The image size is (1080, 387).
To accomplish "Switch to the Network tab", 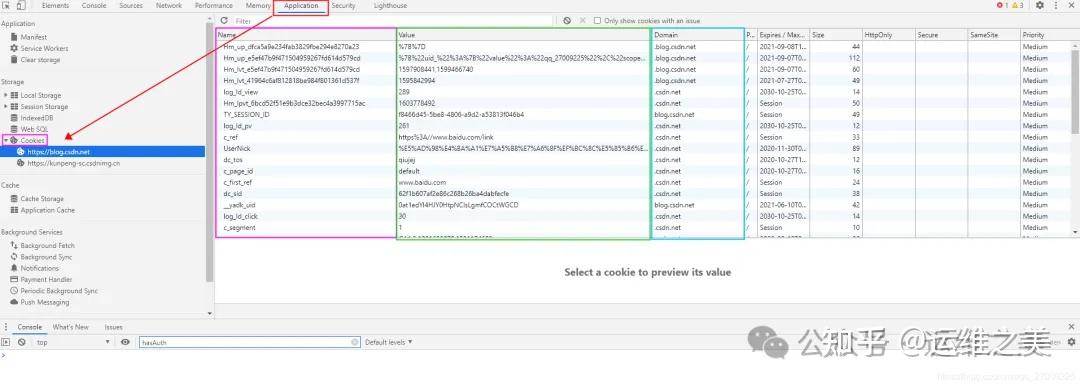I will [169, 6].
